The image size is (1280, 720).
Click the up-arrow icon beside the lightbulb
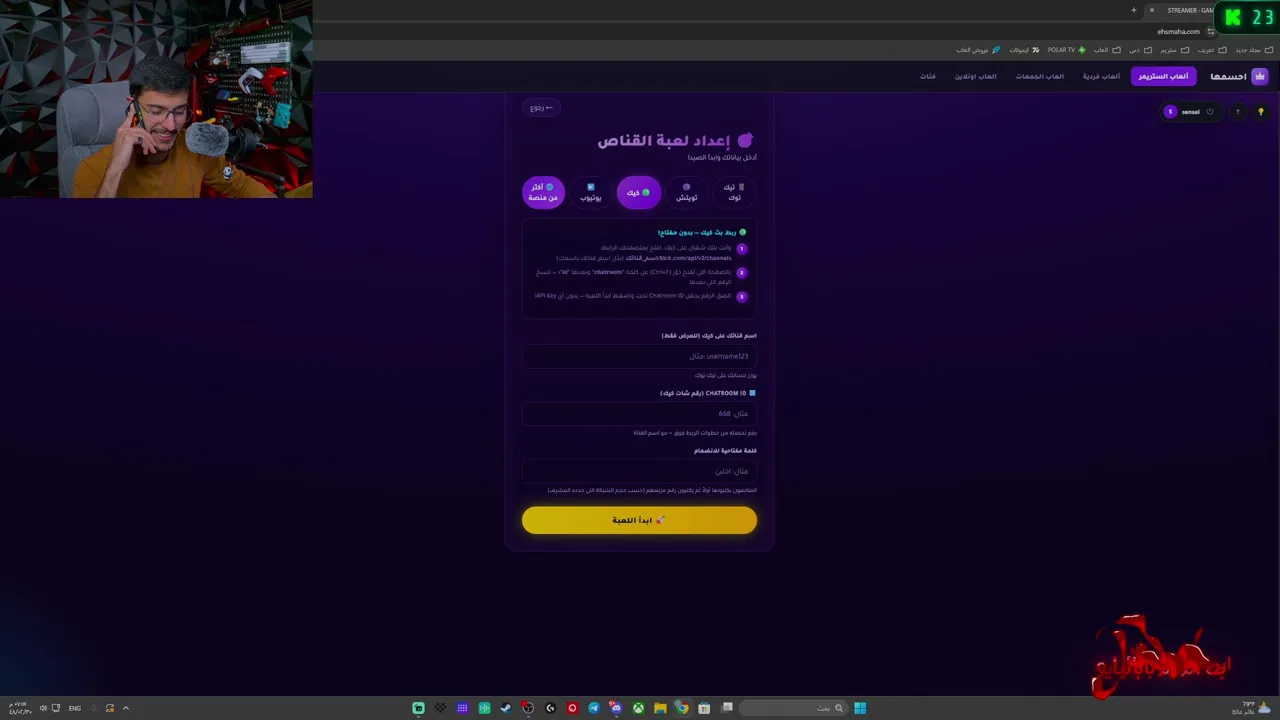click(x=1237, y=112)
